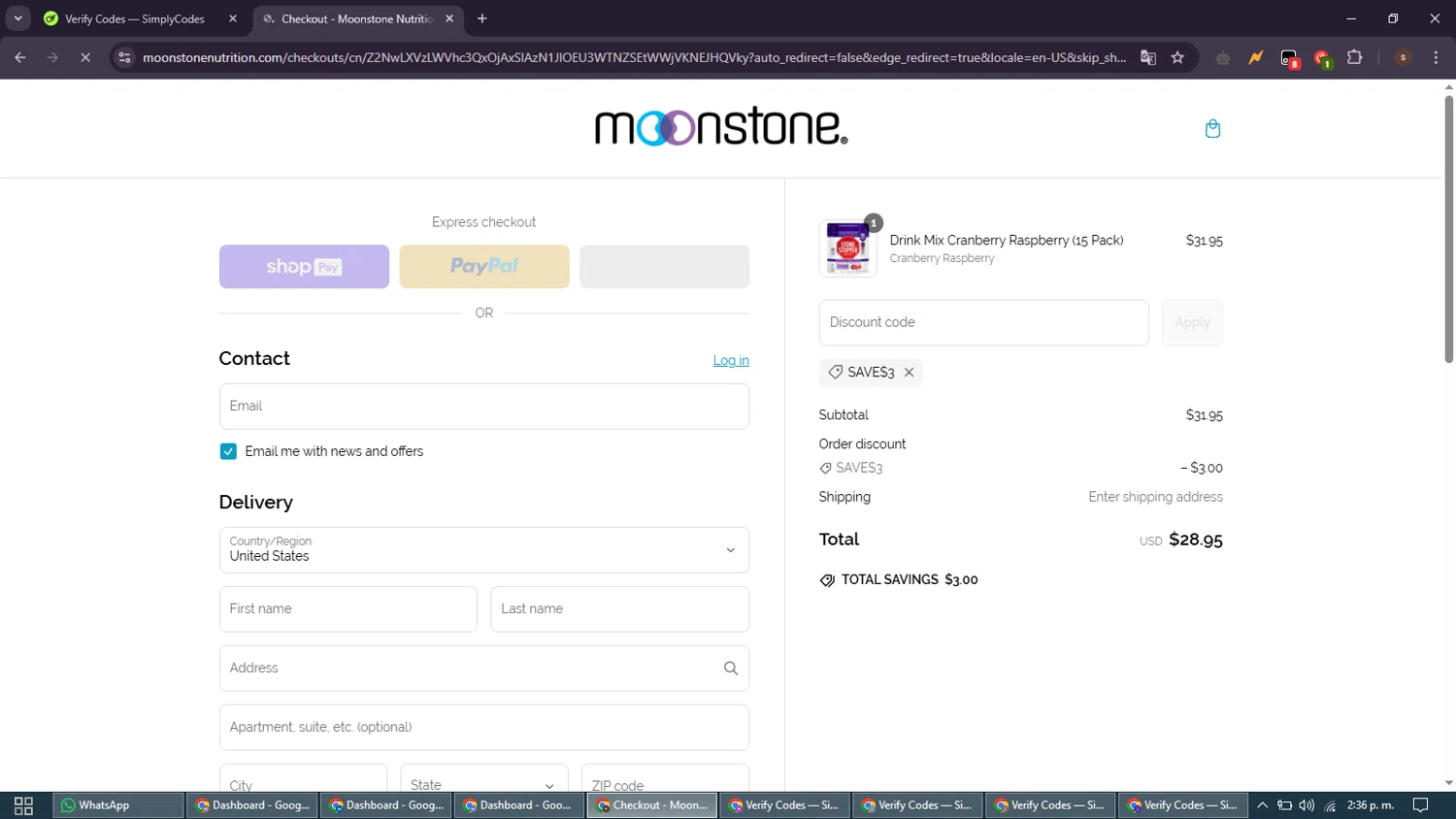Click the grey extension icon beside star
The width and height of the screenshot is (1456, 819).
pos(1223,58)
